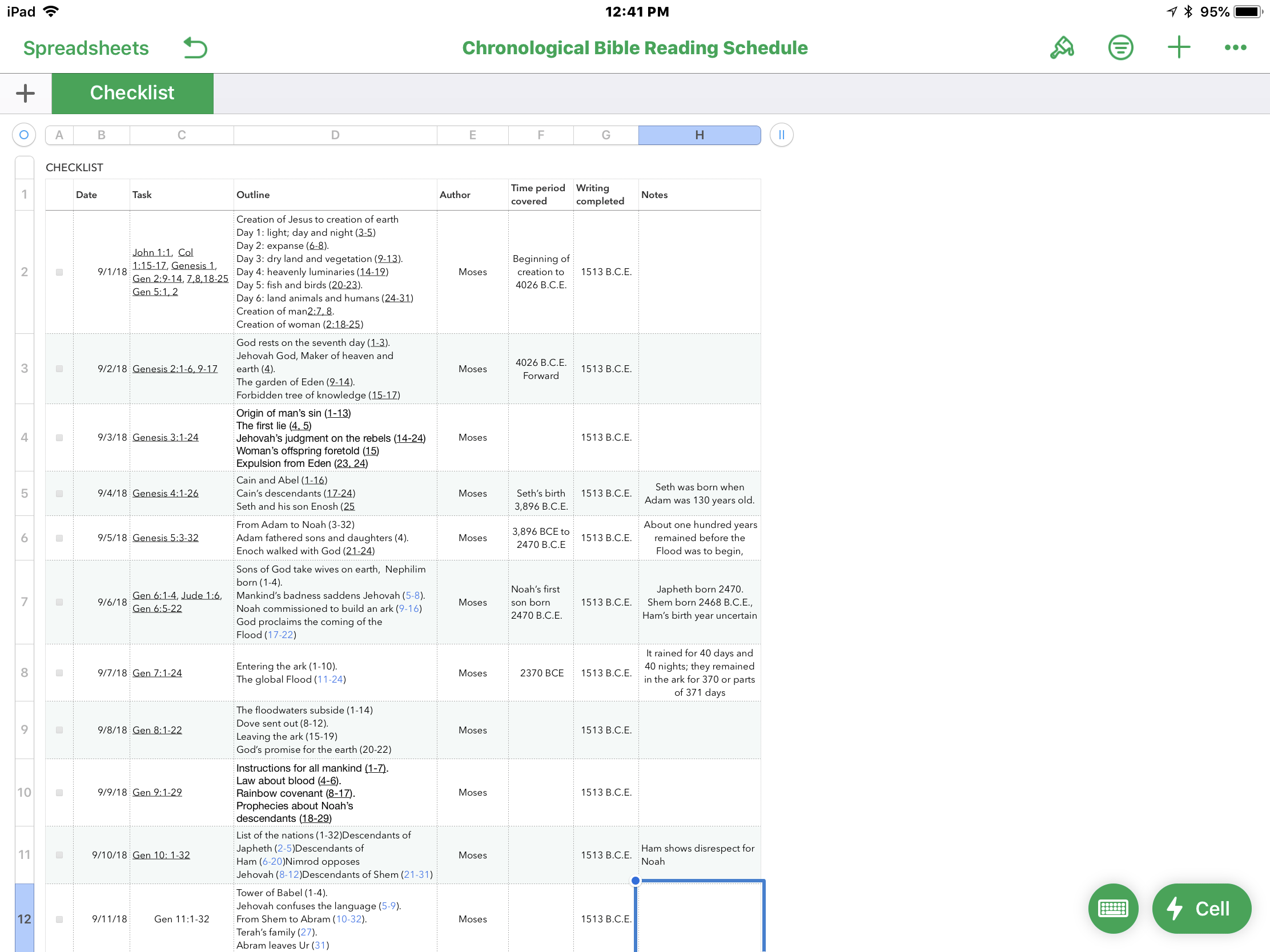
Task: Tick the checkbox beside 9/5/18
Action: click(x=59, y=538)
